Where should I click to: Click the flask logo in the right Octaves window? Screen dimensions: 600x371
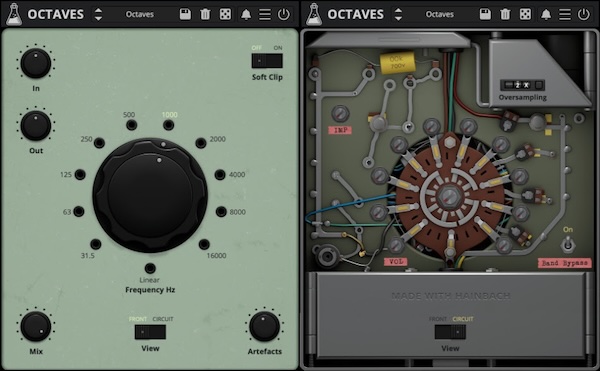pos(314,14)
